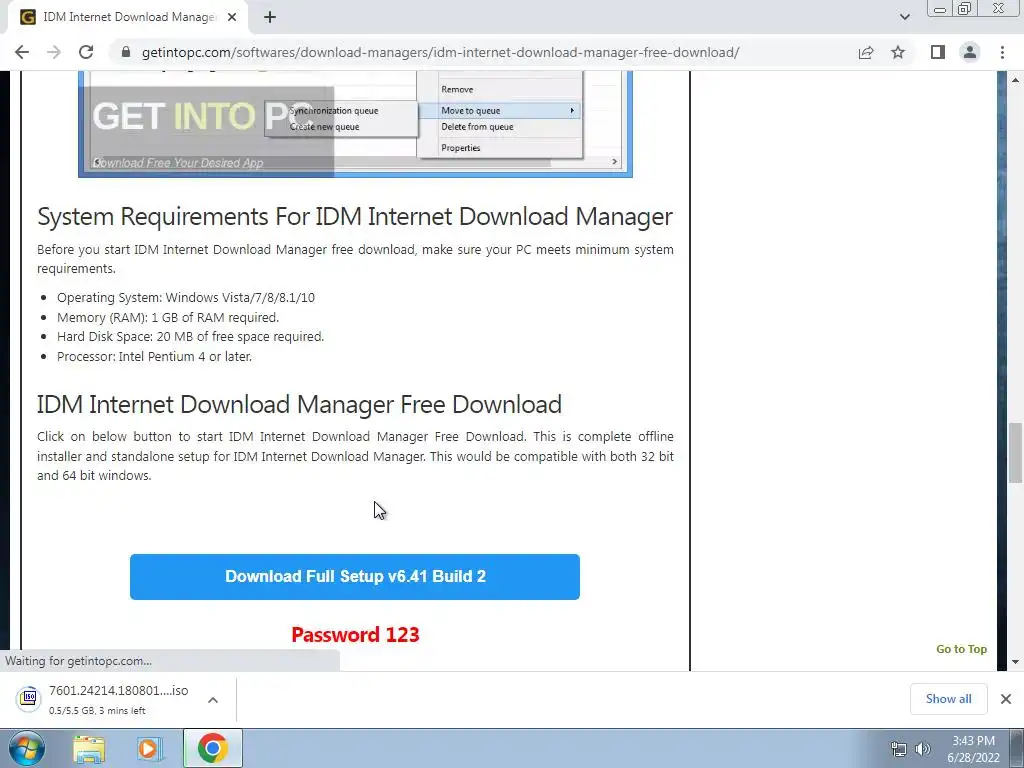Close the downloads bar
This screenshot has width=1024, height=768.
tap(1006, 699)
